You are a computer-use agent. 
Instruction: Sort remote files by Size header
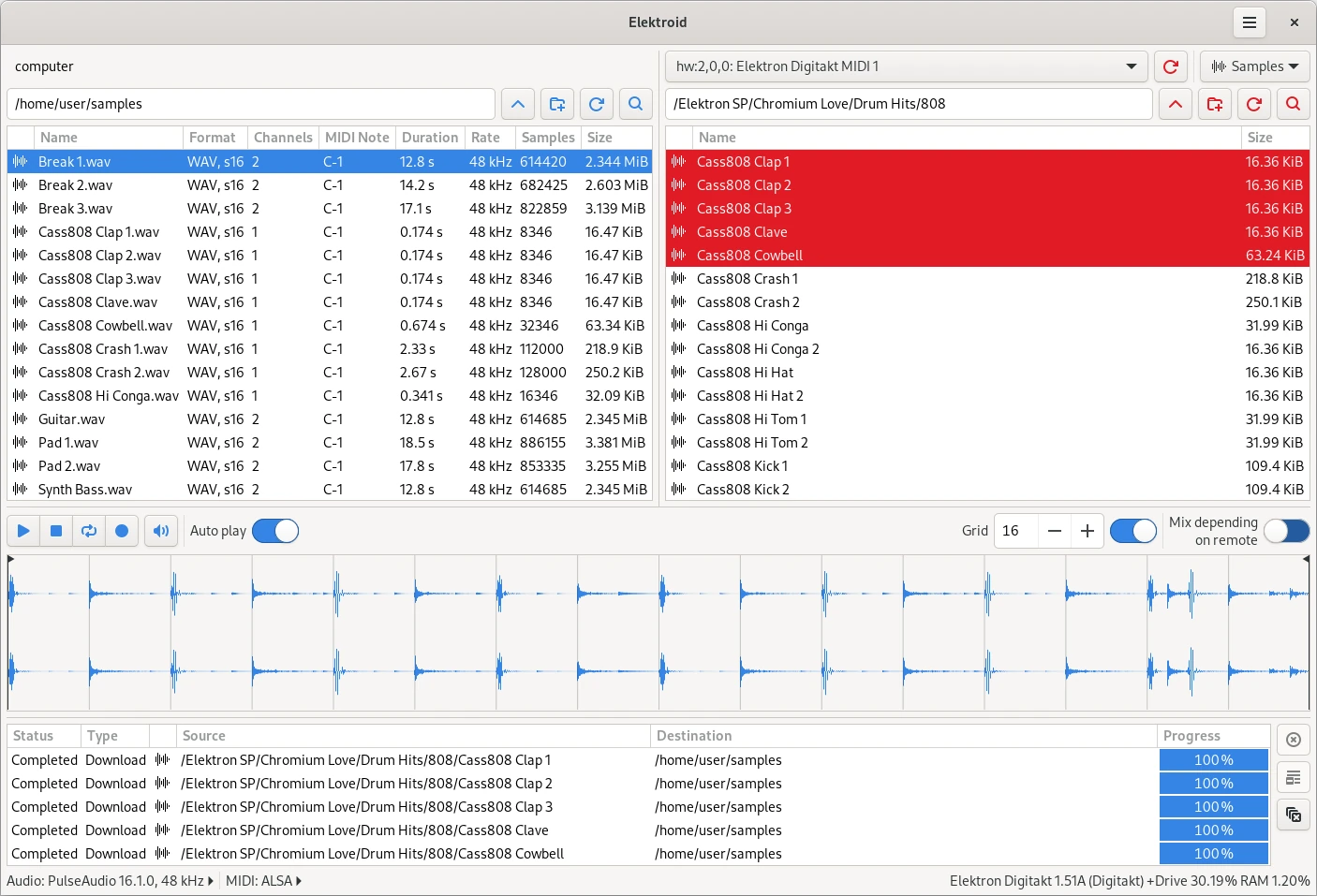pos(1276,138)
